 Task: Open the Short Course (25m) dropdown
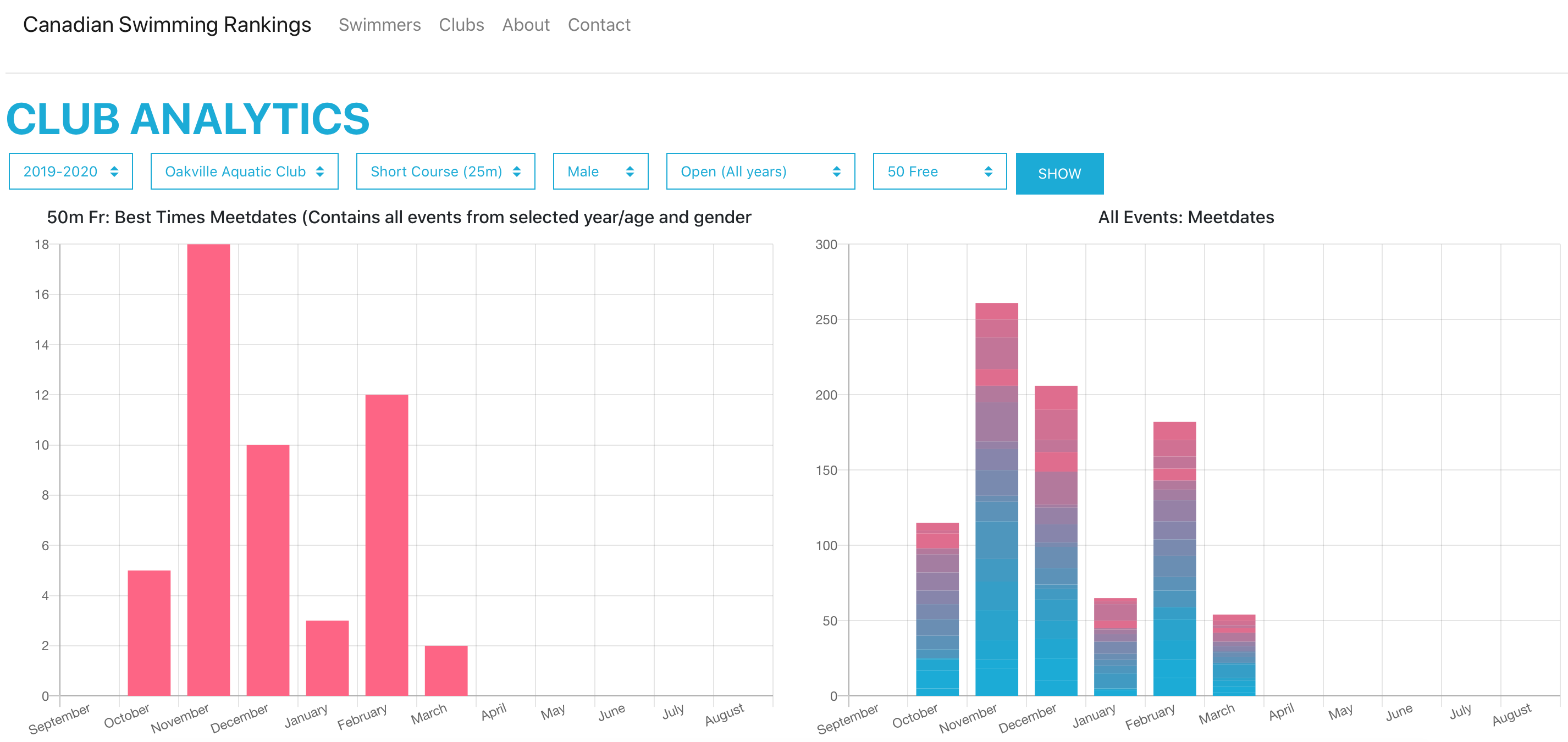click(x=445, y=171)
